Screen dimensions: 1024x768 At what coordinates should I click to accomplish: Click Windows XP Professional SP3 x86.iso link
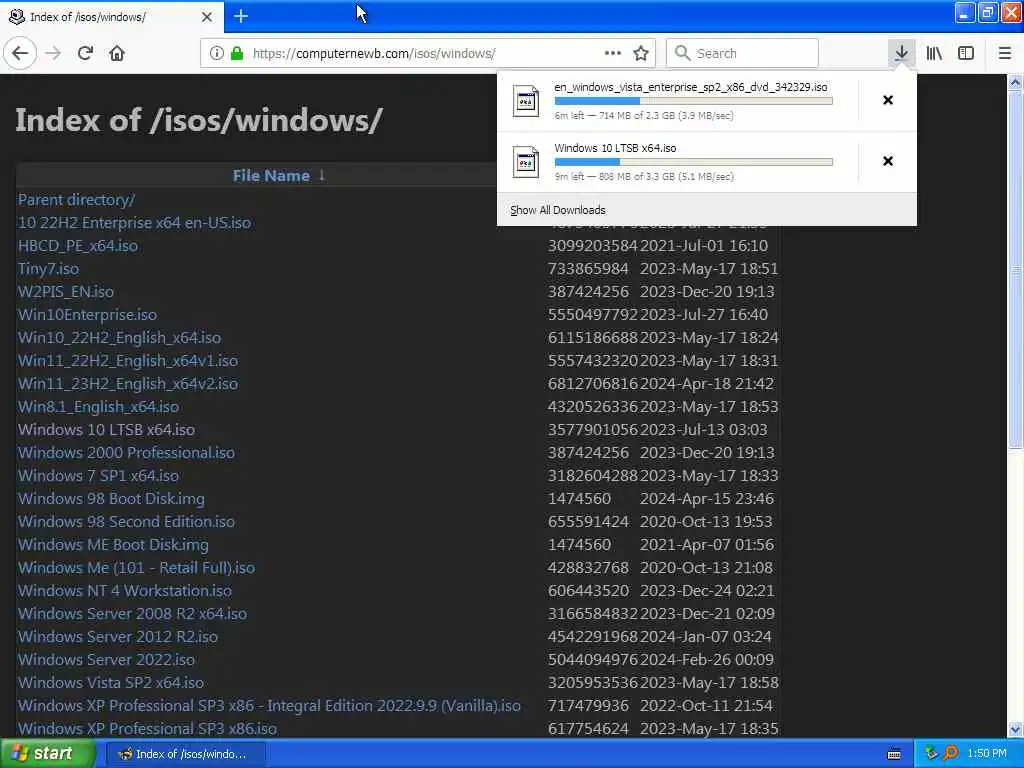(x=148, y=728)
